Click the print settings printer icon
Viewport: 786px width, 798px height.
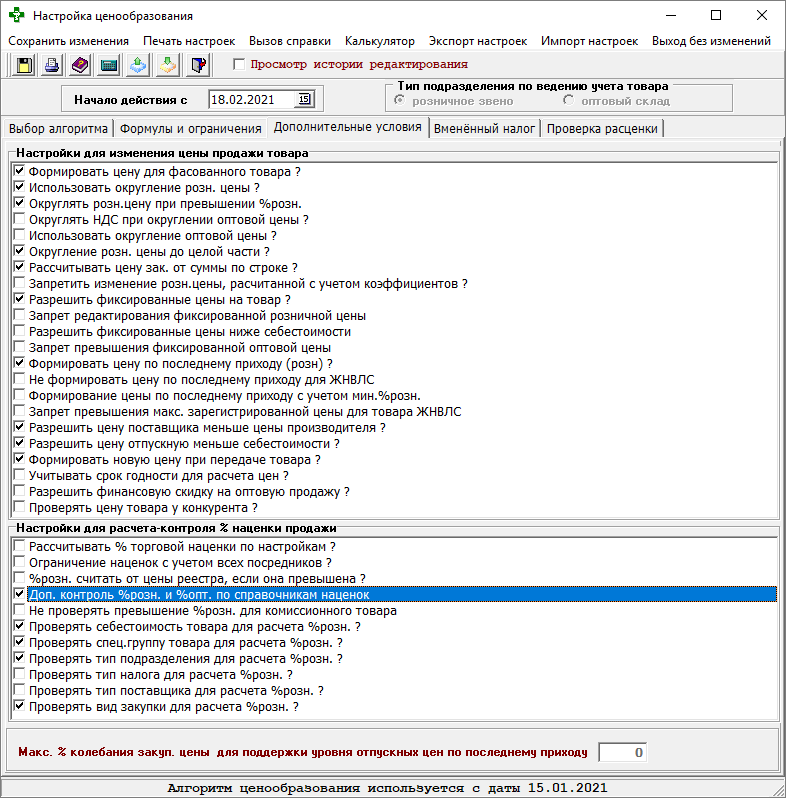52,65
